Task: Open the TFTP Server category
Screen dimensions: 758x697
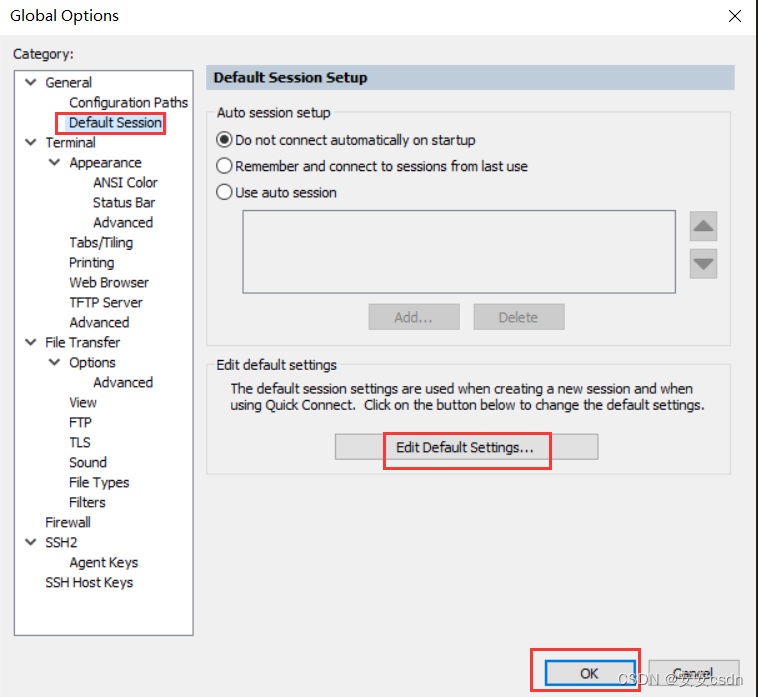Action: click(x=106, y=303)
